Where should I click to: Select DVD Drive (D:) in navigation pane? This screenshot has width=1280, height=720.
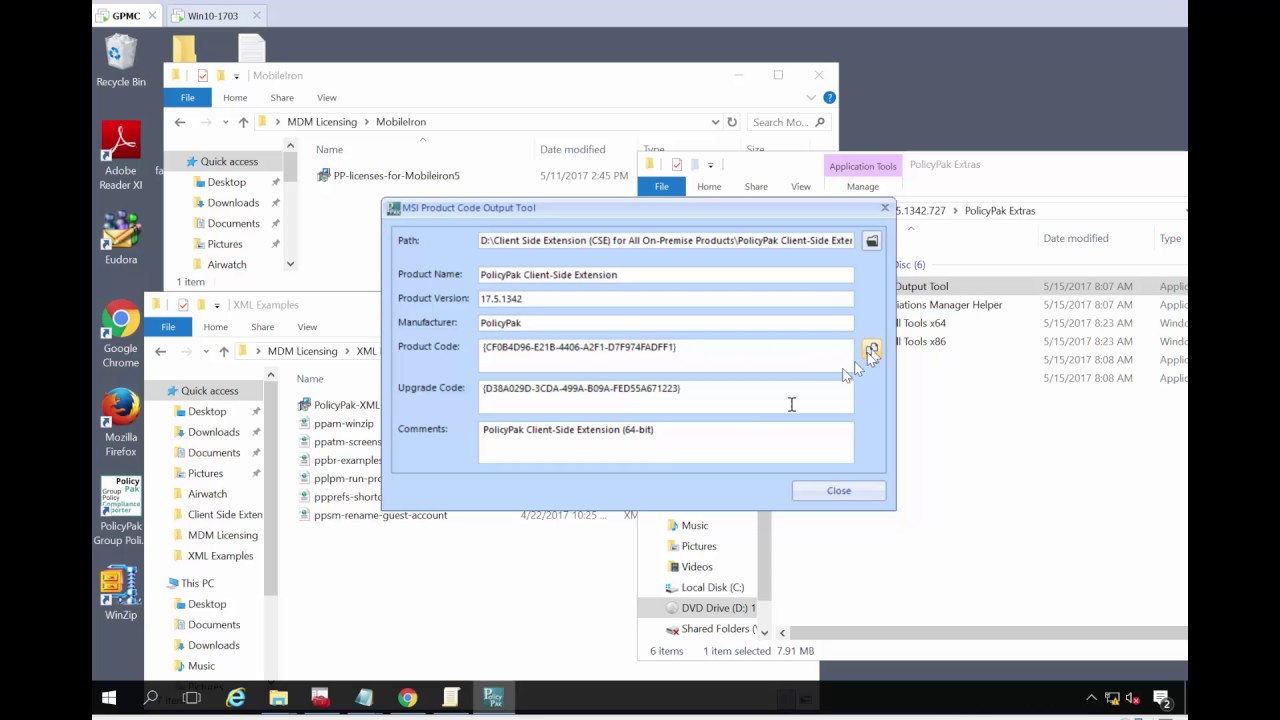[x=709, y=608]
